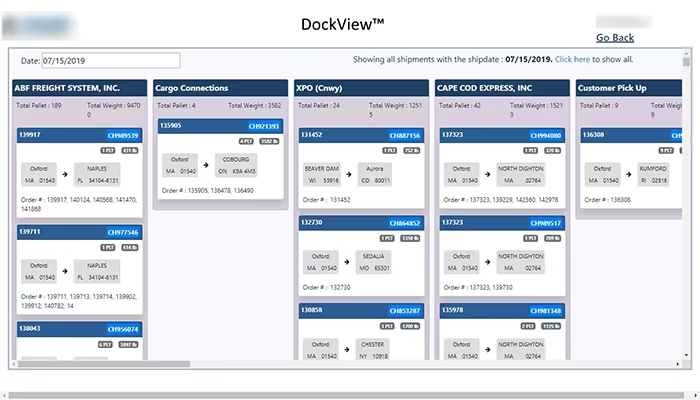Click pallet count badge on shipment 139917
The image size is (700, 400).
pyautogui.click(x=108, y=151)
